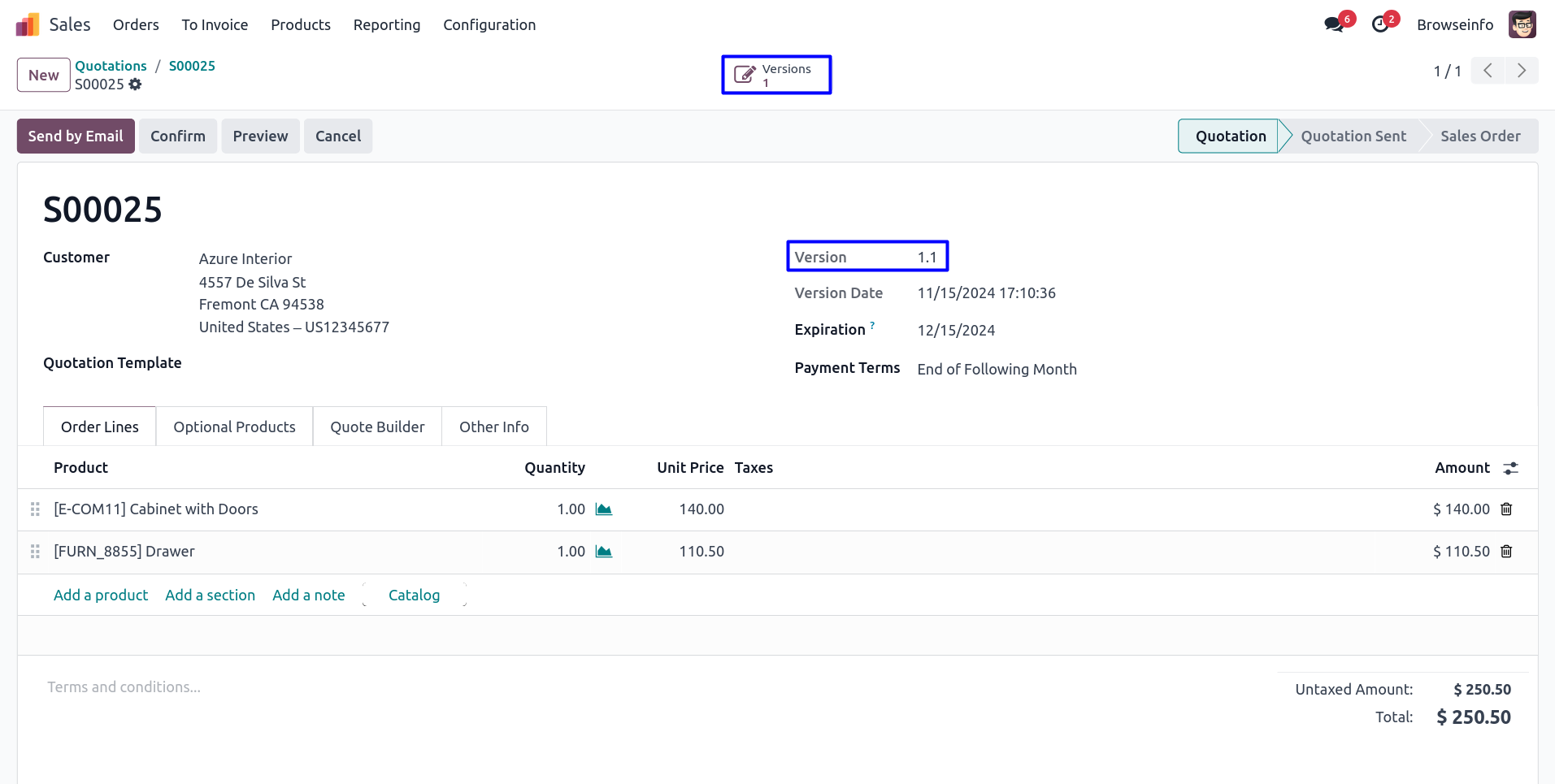Click the Browseinfo user avatar
The image size is (1555, 784).
click(1522, 24)
